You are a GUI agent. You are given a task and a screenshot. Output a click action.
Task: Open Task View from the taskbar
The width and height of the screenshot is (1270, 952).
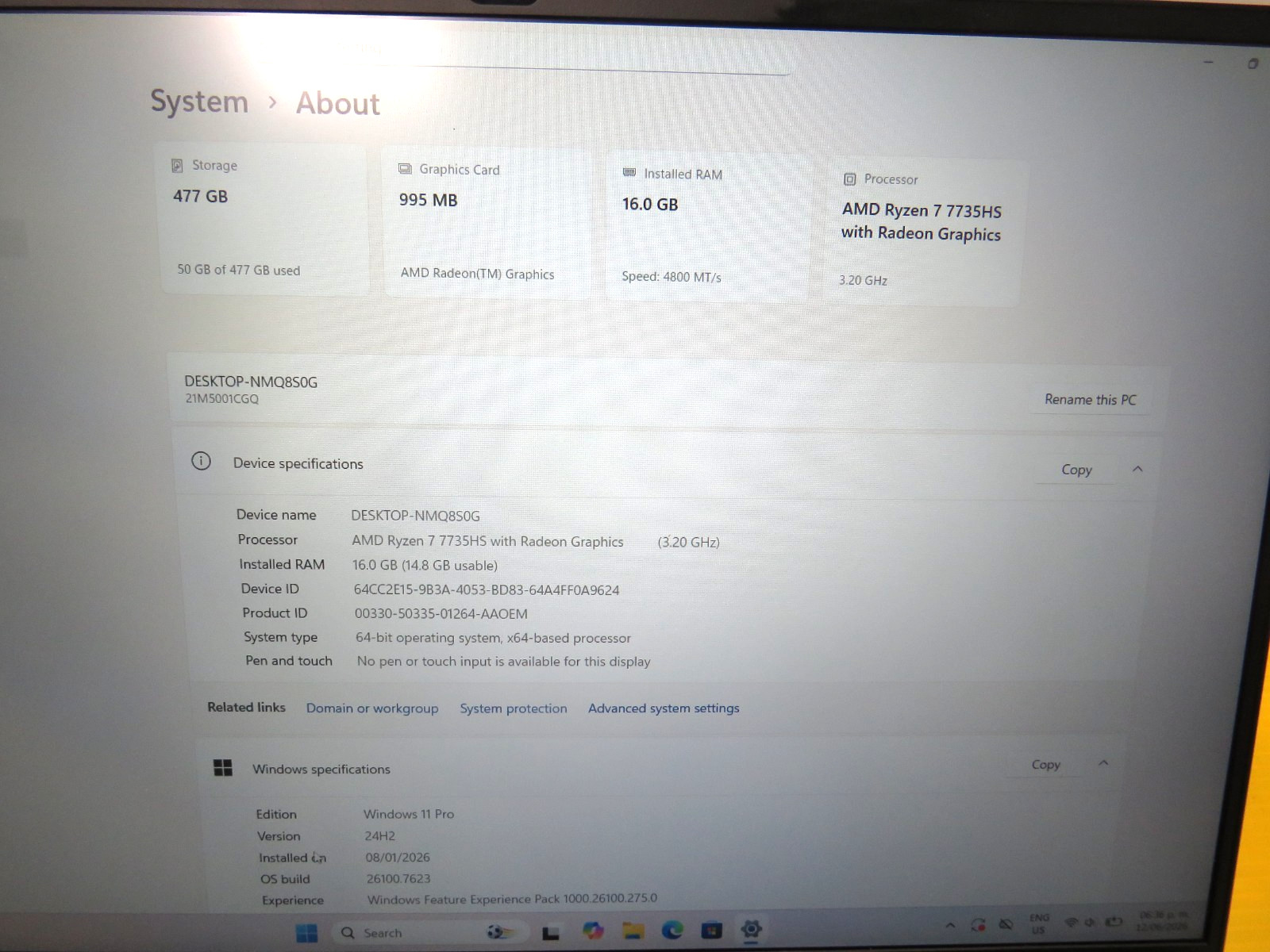pyautogui.click(x=551, y=934)
